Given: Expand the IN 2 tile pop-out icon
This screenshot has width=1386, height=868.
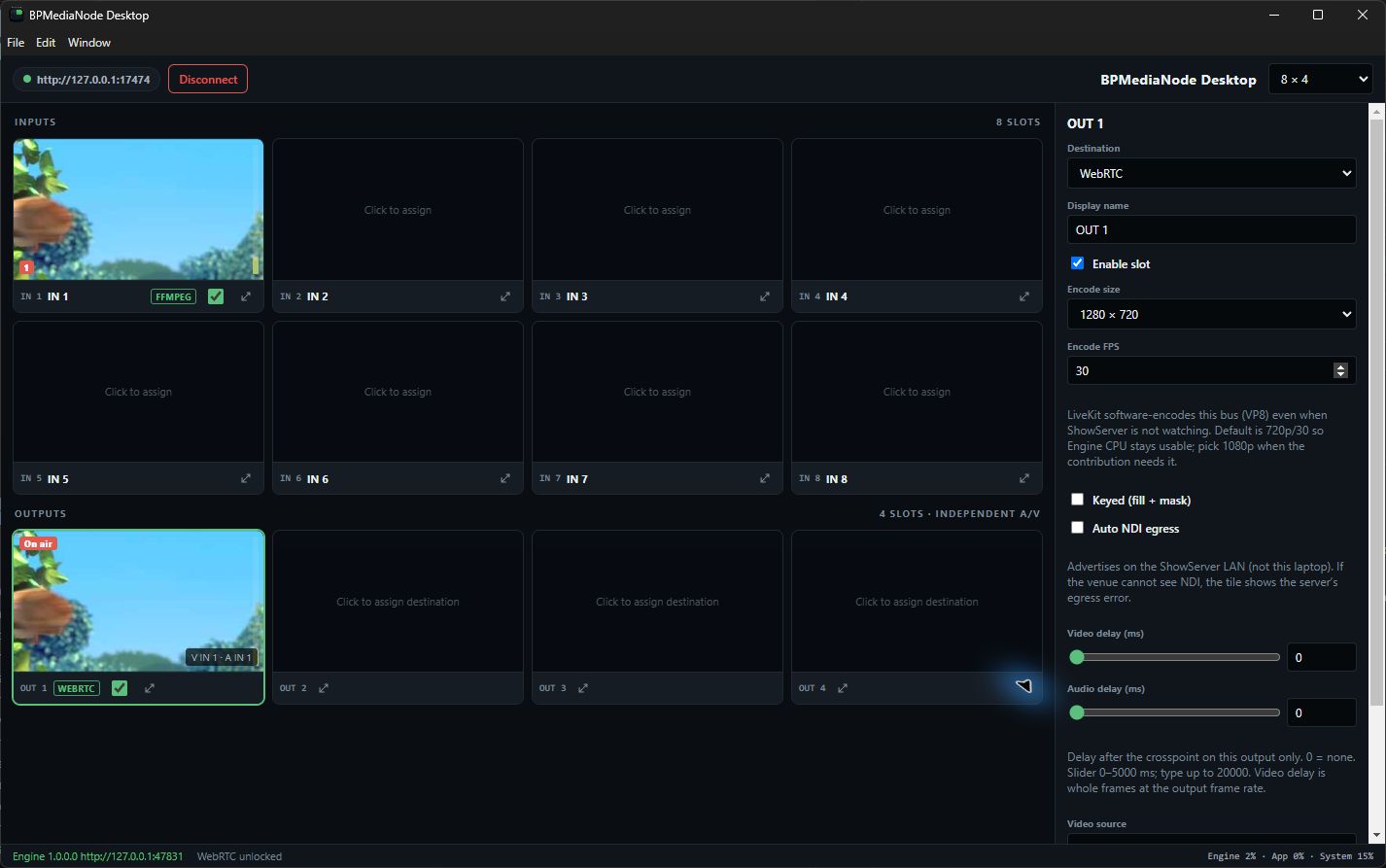Looking at the screenshot, I should point(505,296).
